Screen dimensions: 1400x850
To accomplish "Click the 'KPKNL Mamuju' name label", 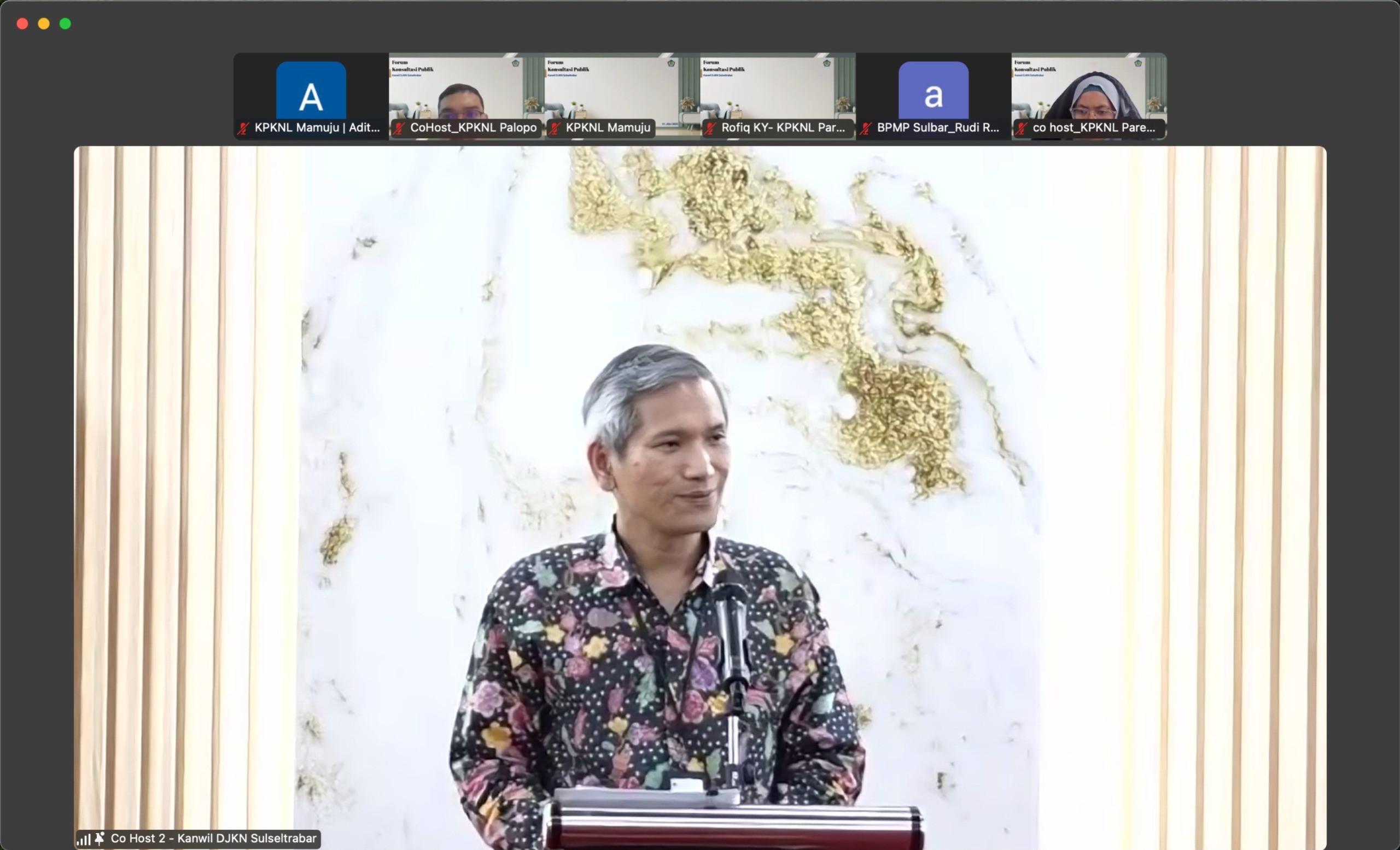I will (x=608, y=128).
